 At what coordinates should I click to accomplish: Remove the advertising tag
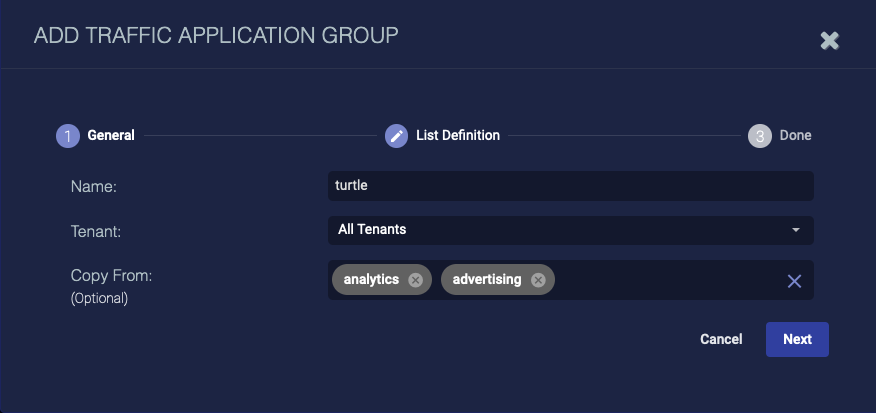(x=538, y=280)
